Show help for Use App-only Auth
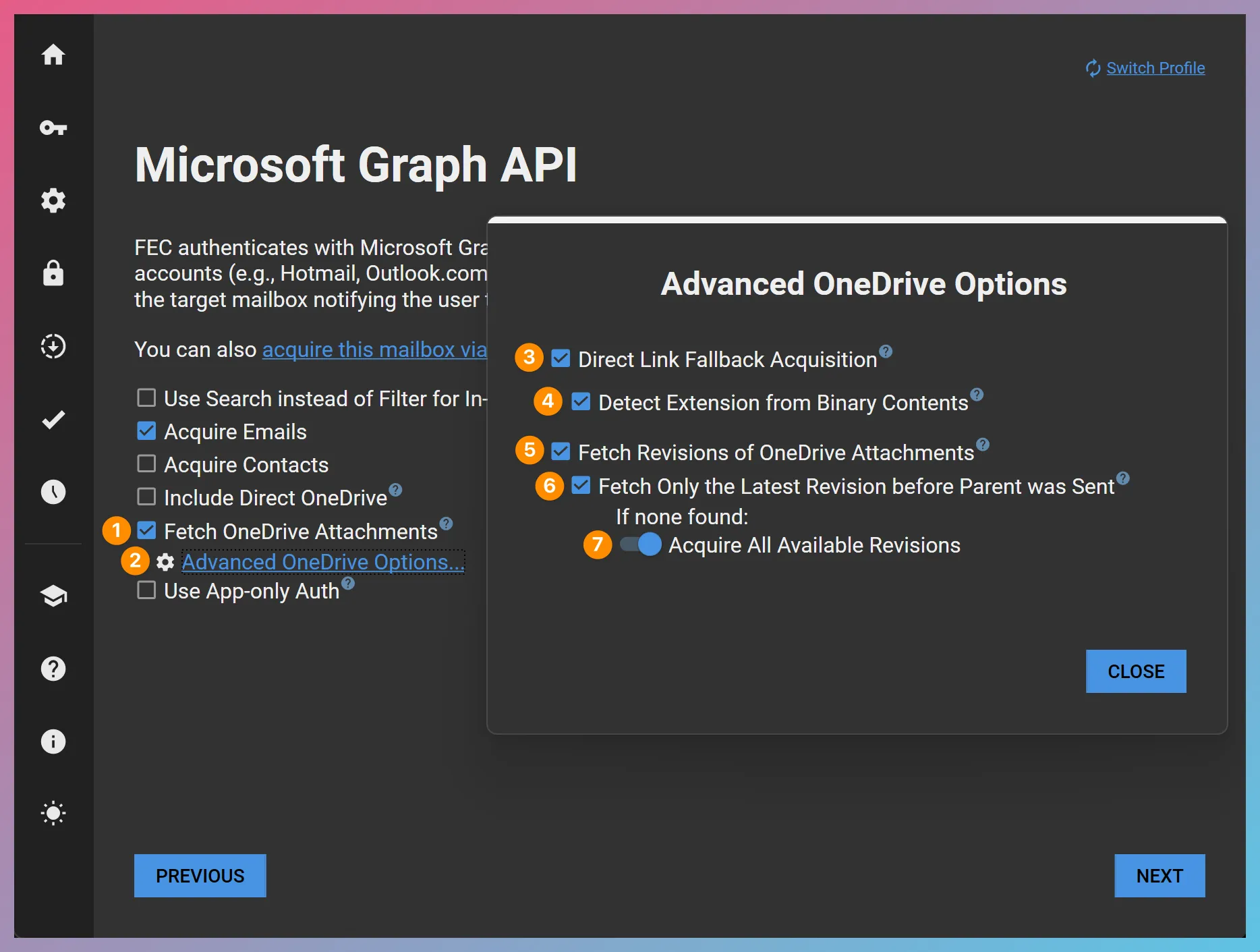The image size is (1260, 952). coord(348,583)
